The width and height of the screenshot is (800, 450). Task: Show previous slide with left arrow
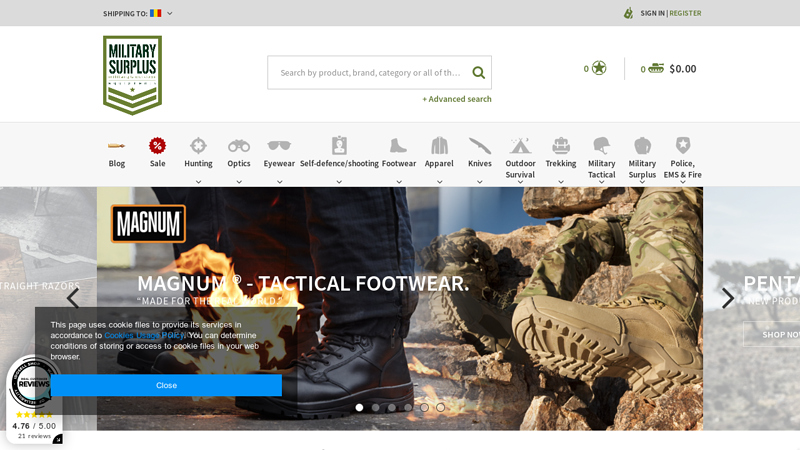tap(73, 298)
